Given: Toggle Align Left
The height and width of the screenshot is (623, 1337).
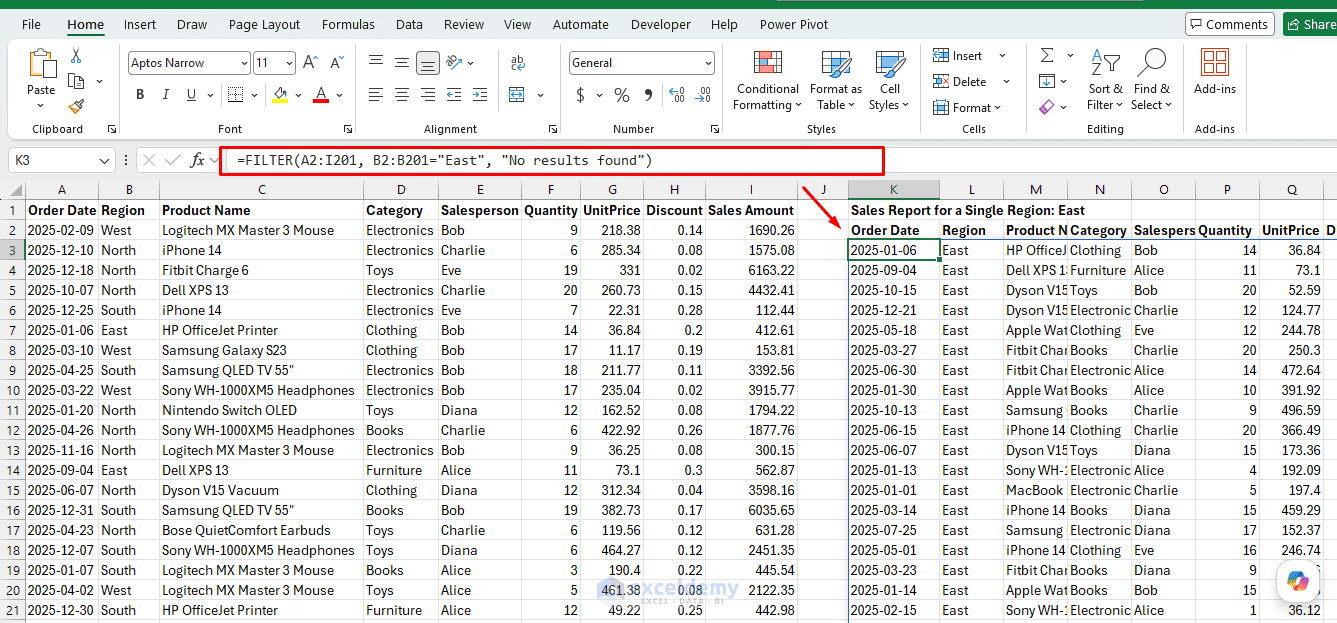Looking at the screenshot, I should [x=376, y=95].
